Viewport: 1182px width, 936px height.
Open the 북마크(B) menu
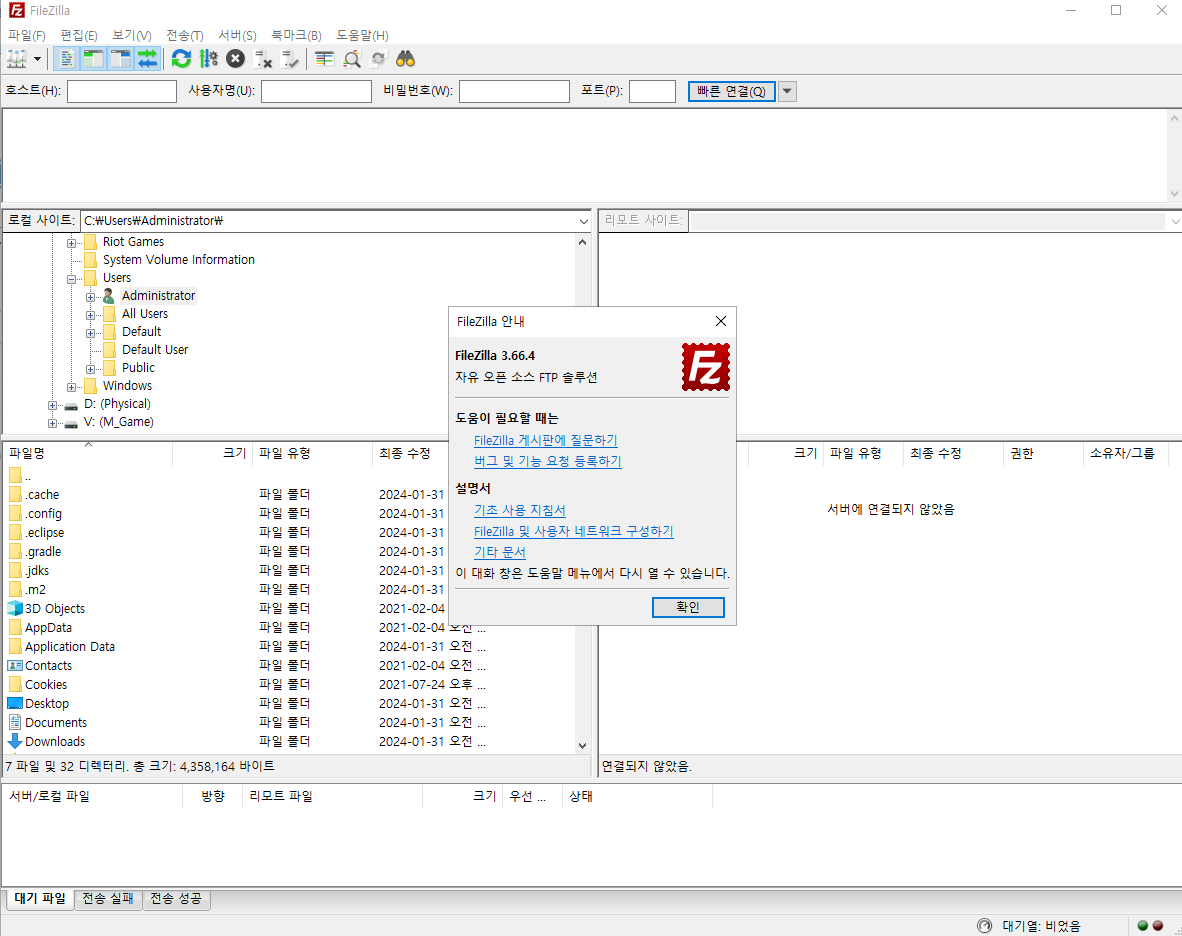point(296,35)
